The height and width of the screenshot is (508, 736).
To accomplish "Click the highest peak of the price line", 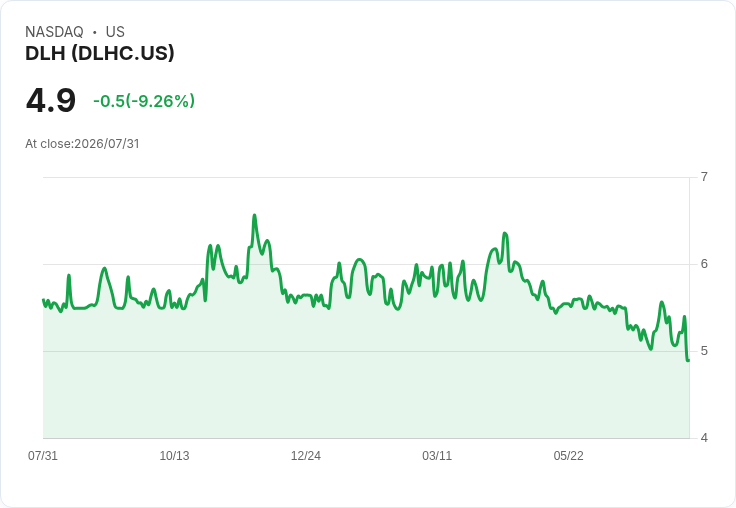I will pos(254,215).
